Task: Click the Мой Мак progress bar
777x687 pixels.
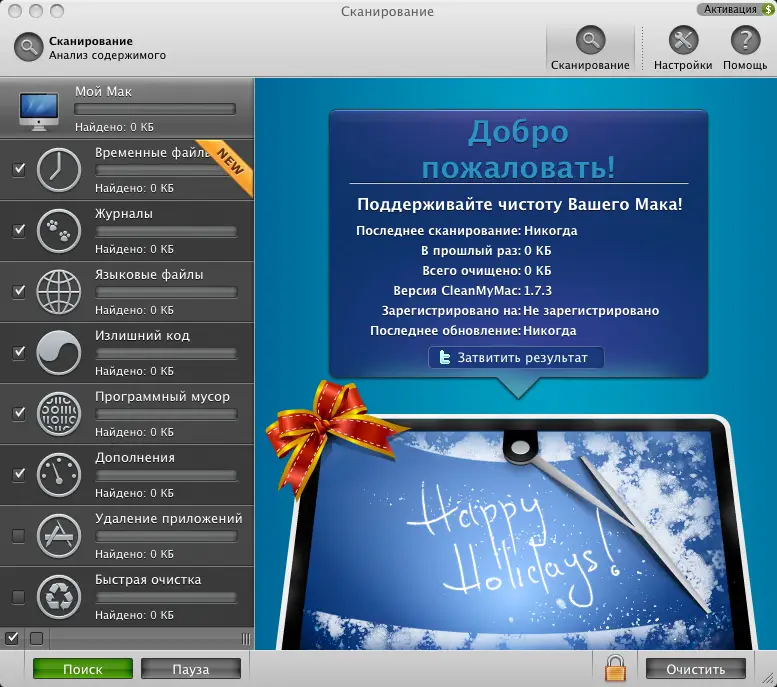Action: click(155, 109)
